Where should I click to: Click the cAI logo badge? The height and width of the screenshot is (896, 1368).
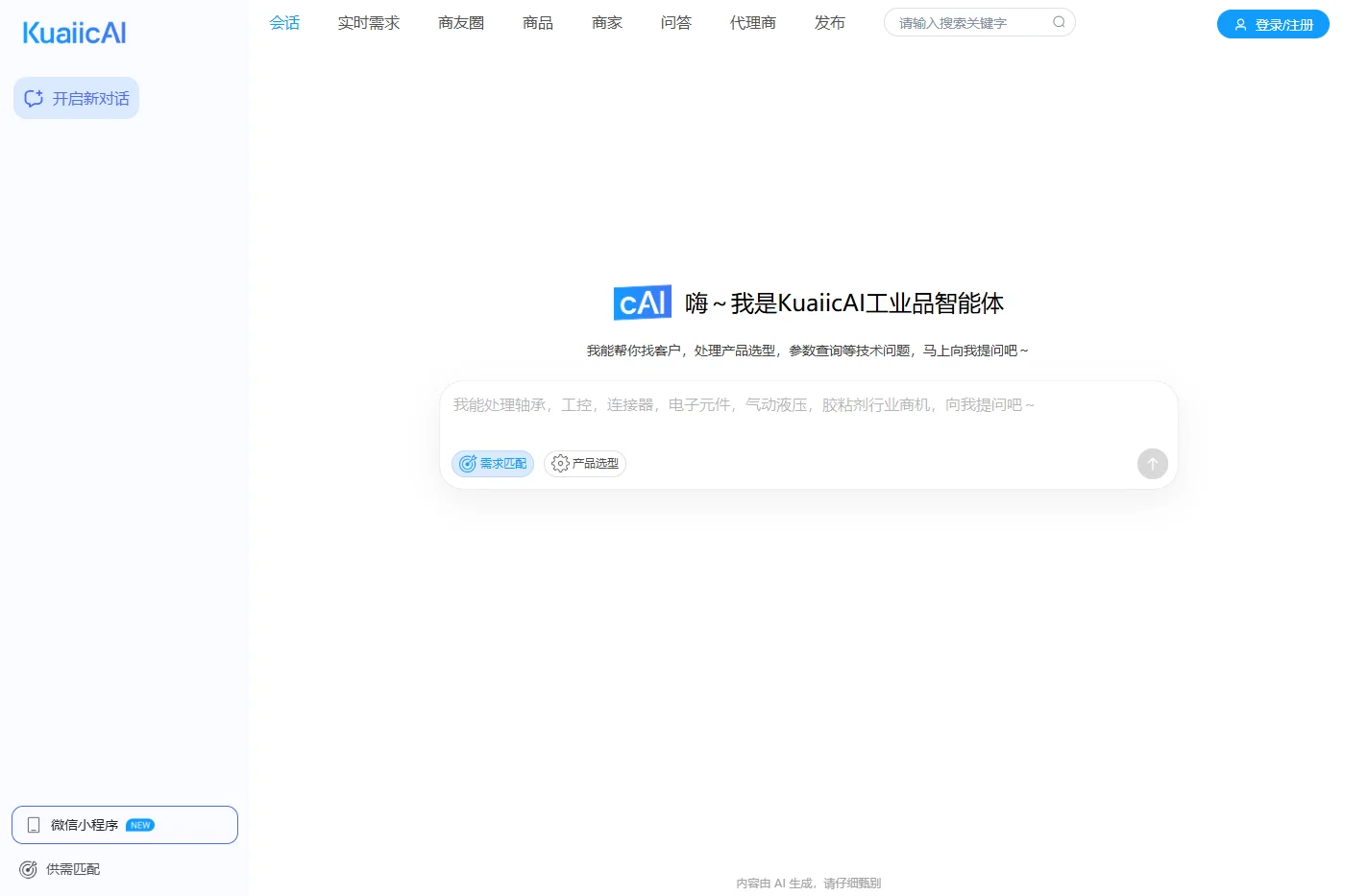(x=643, y=303)
